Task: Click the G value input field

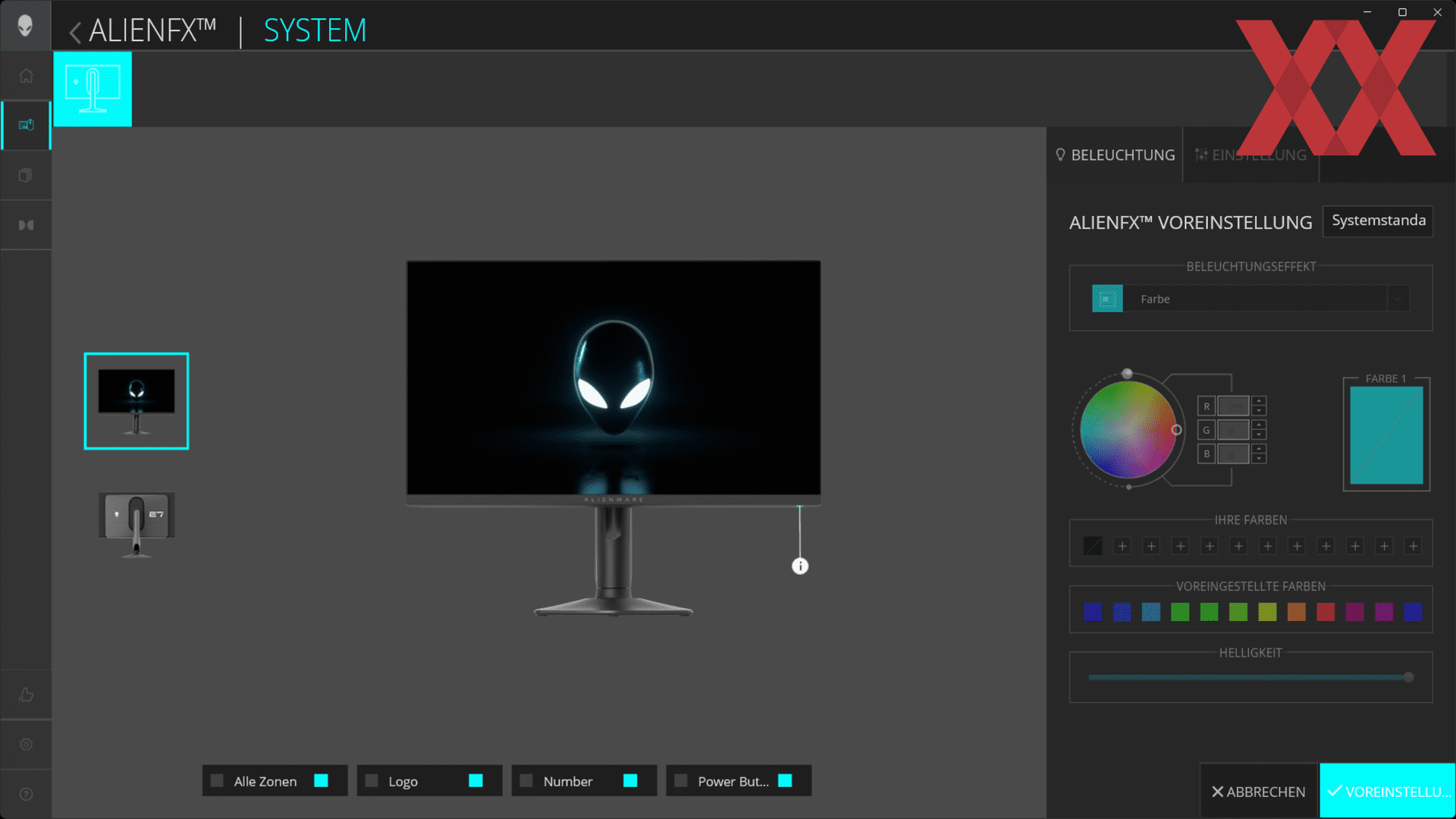Action: point(1233,430)
